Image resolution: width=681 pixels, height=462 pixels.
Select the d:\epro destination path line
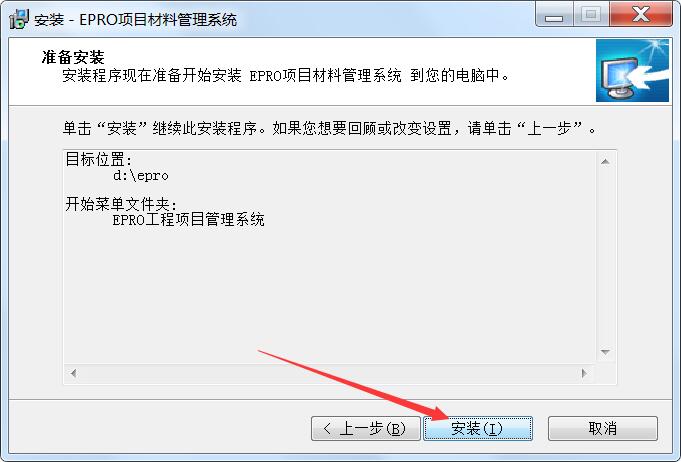coord(140,175)
